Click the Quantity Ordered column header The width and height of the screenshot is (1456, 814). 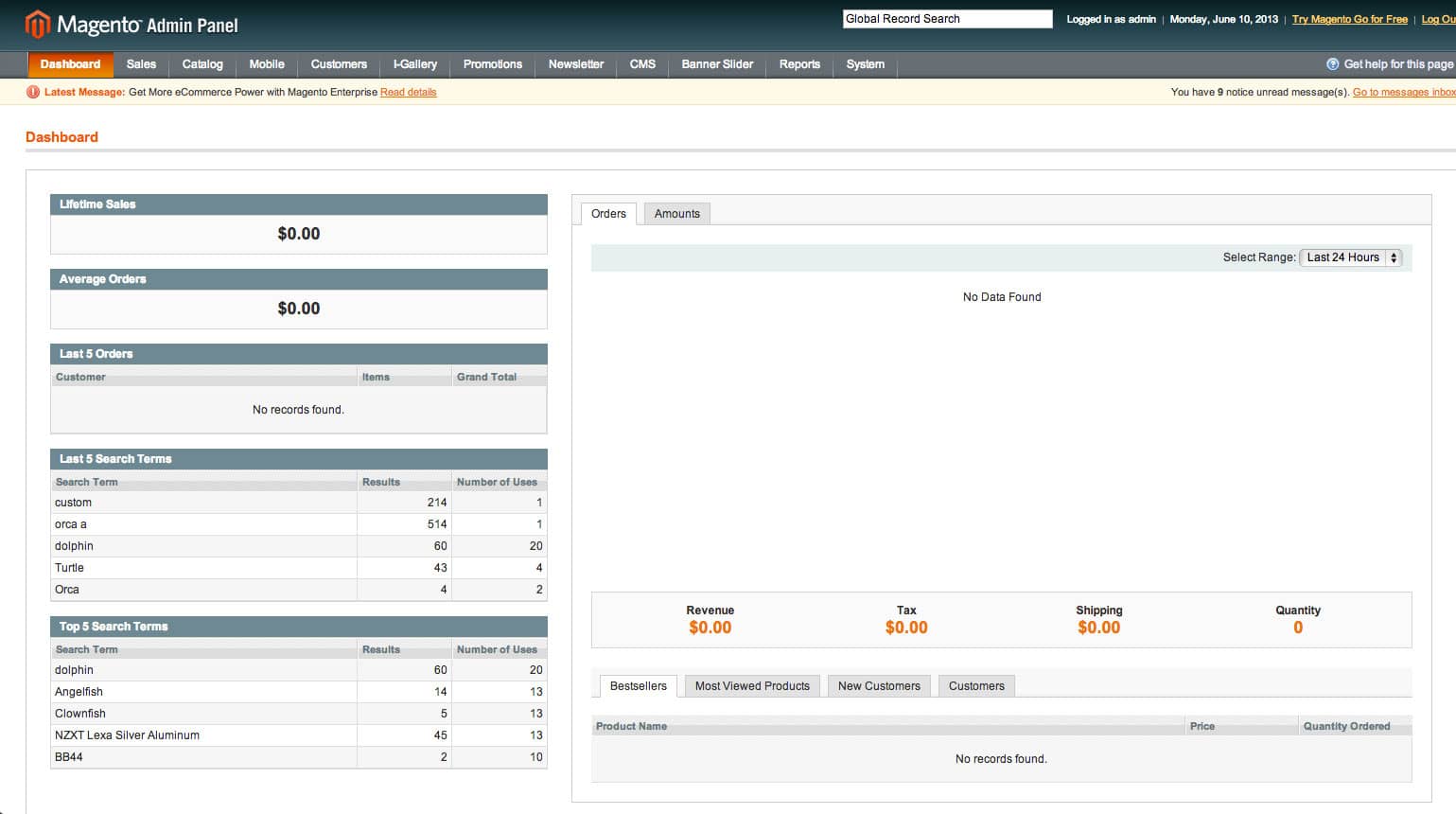1356,726
